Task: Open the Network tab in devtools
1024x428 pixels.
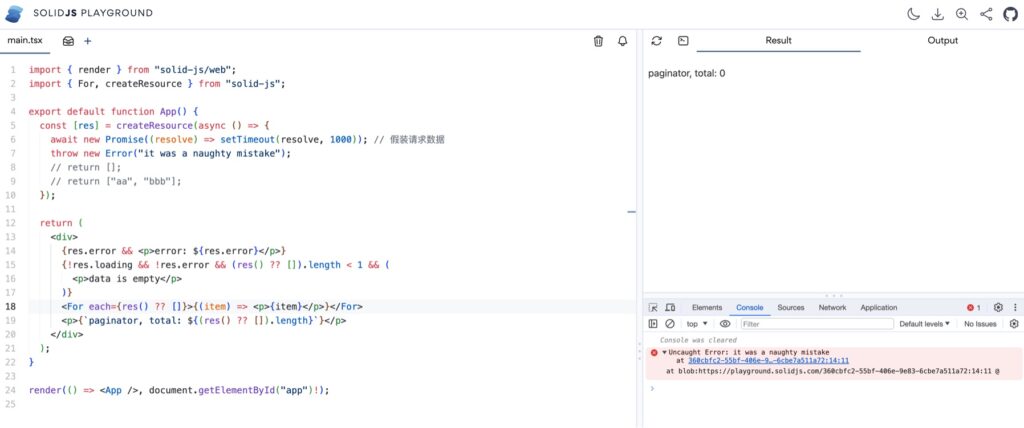Action: [832, 308]
